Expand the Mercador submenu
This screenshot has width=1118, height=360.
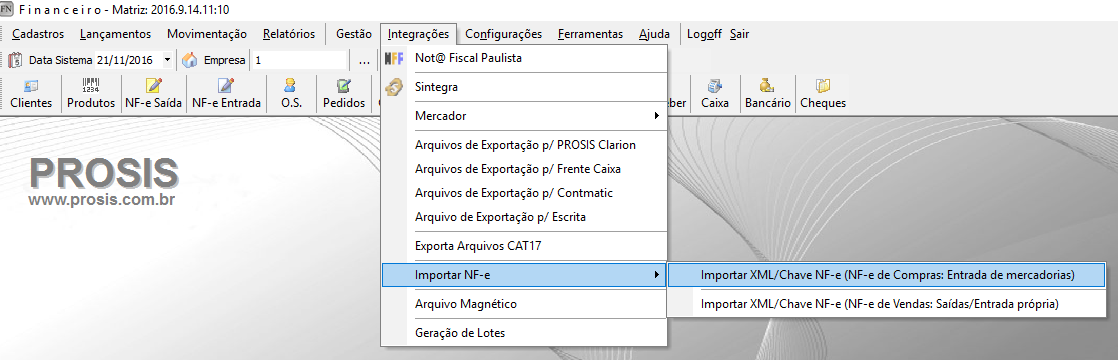(x=524, y=115)
